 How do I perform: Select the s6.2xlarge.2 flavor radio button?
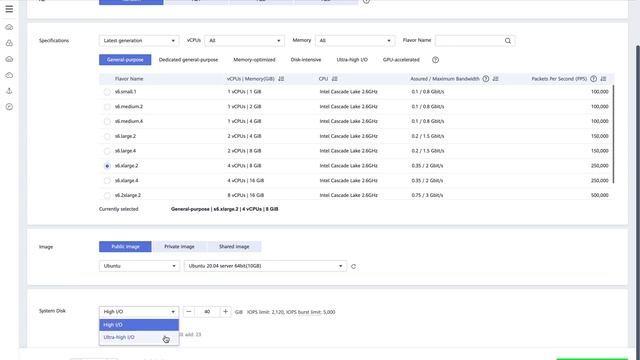pyautogui.click(x=107, y=196)
